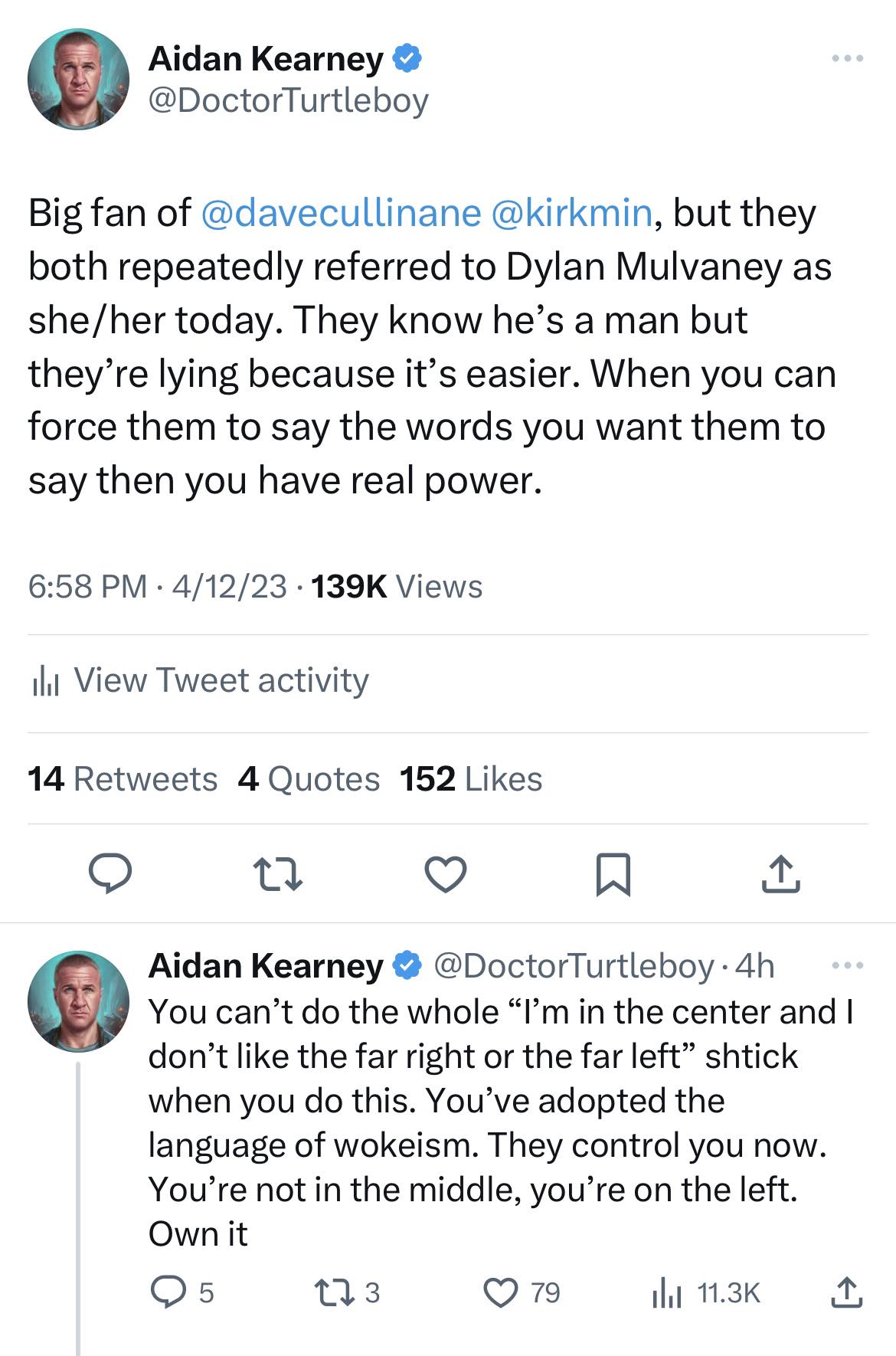View the 4 Quotes list

[309, 779]
